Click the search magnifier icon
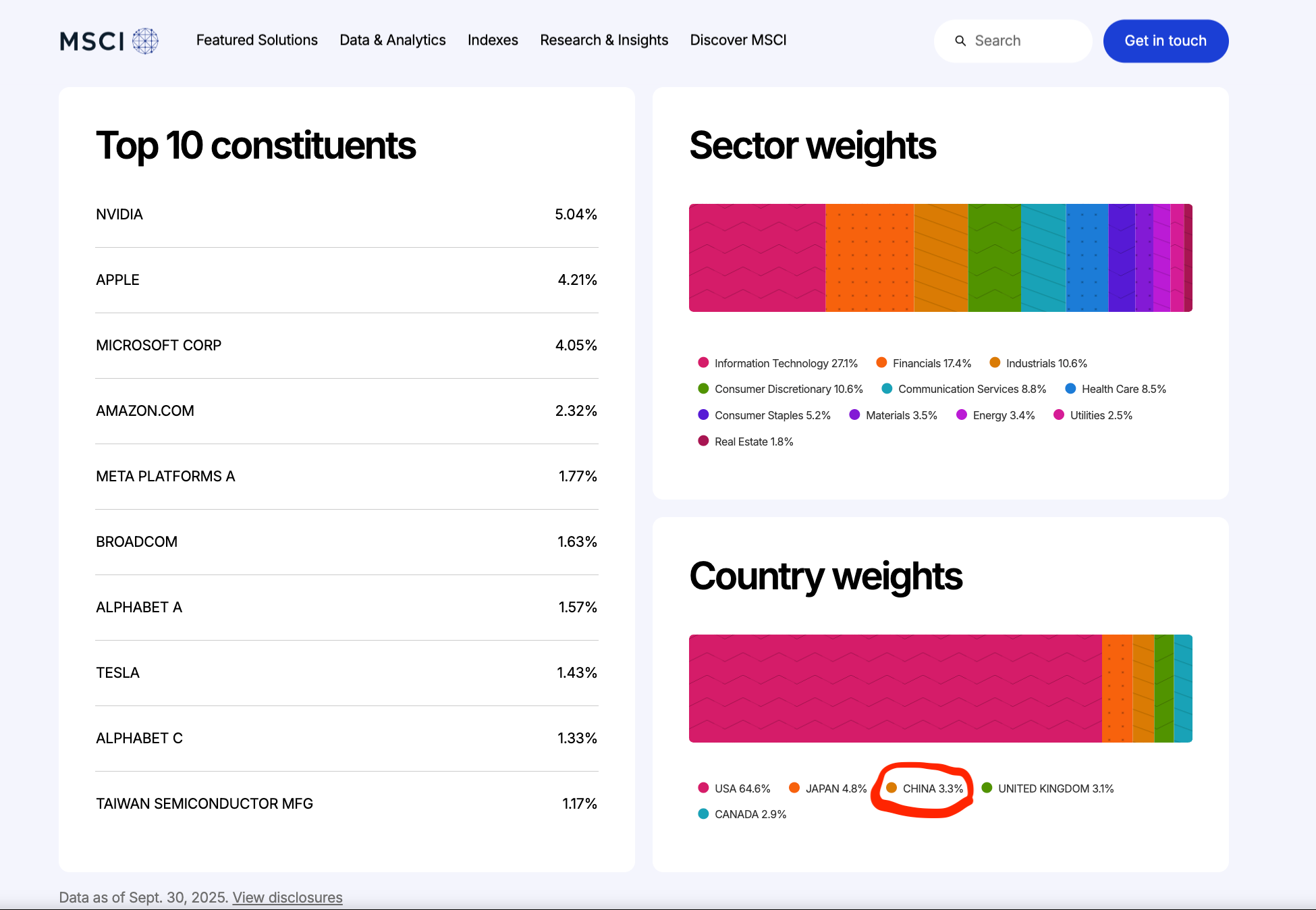 point(960,41)
